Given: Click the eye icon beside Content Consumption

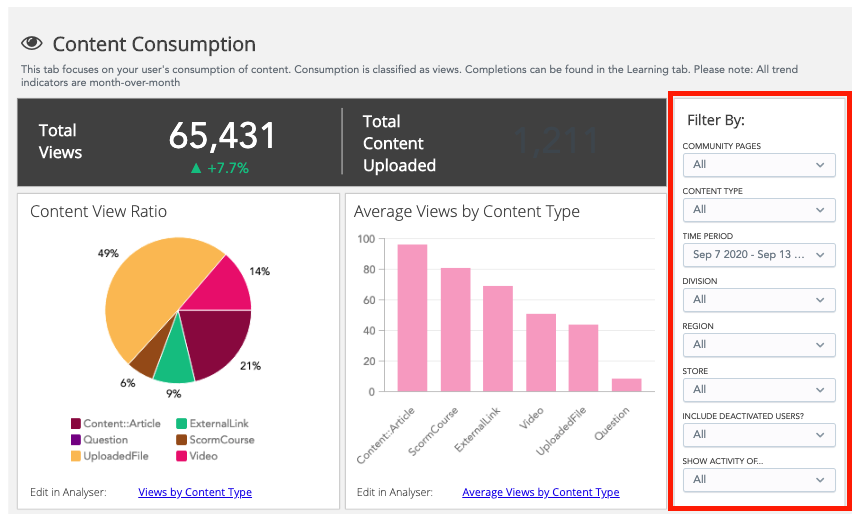Looking at the screenshot, I should click(32, 44).
